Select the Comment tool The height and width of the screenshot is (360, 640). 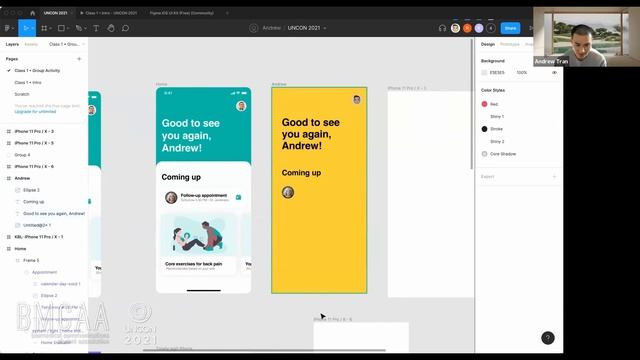125,28
